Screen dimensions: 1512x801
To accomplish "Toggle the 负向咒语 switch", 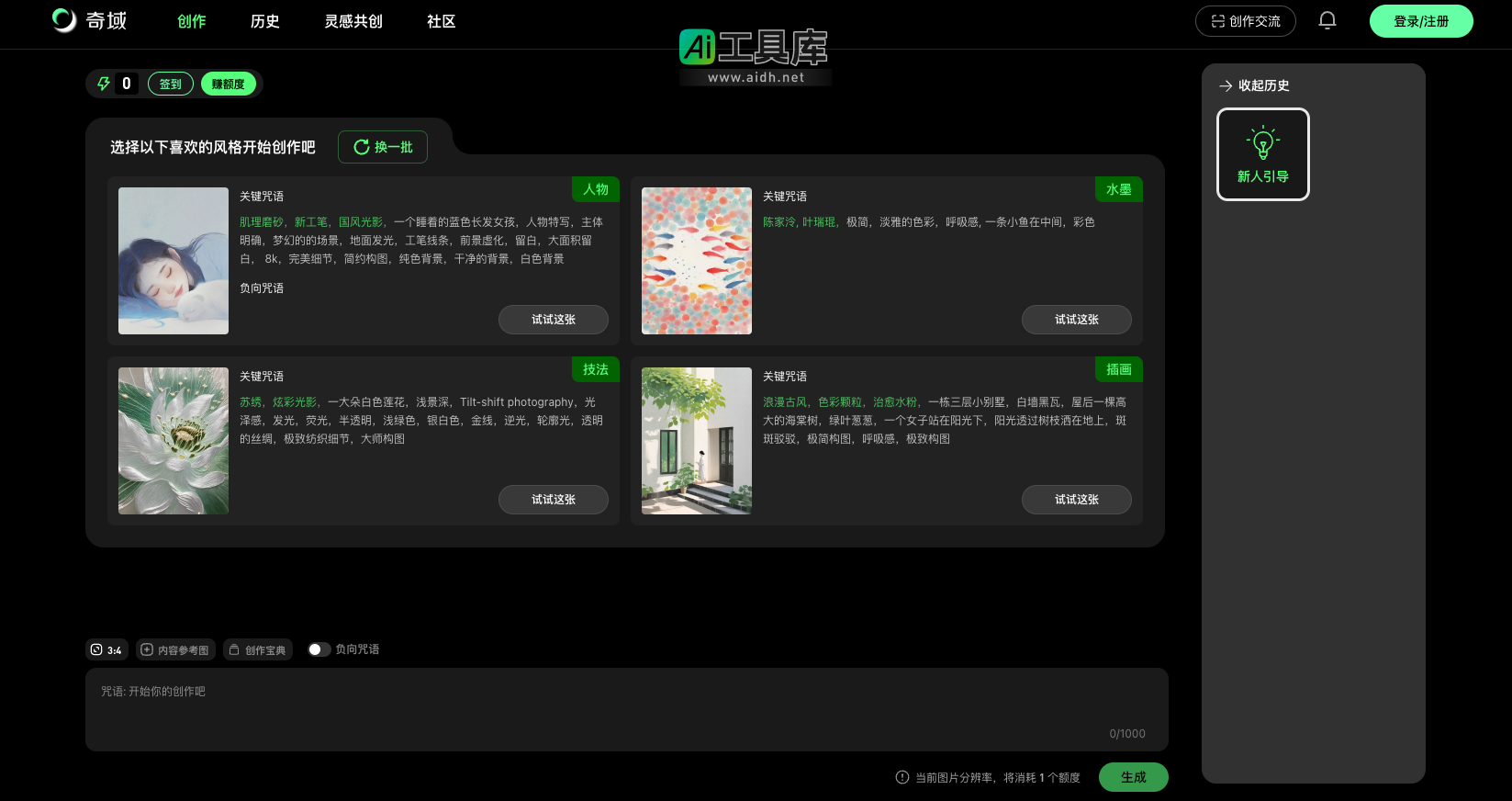I will [319, 649].
